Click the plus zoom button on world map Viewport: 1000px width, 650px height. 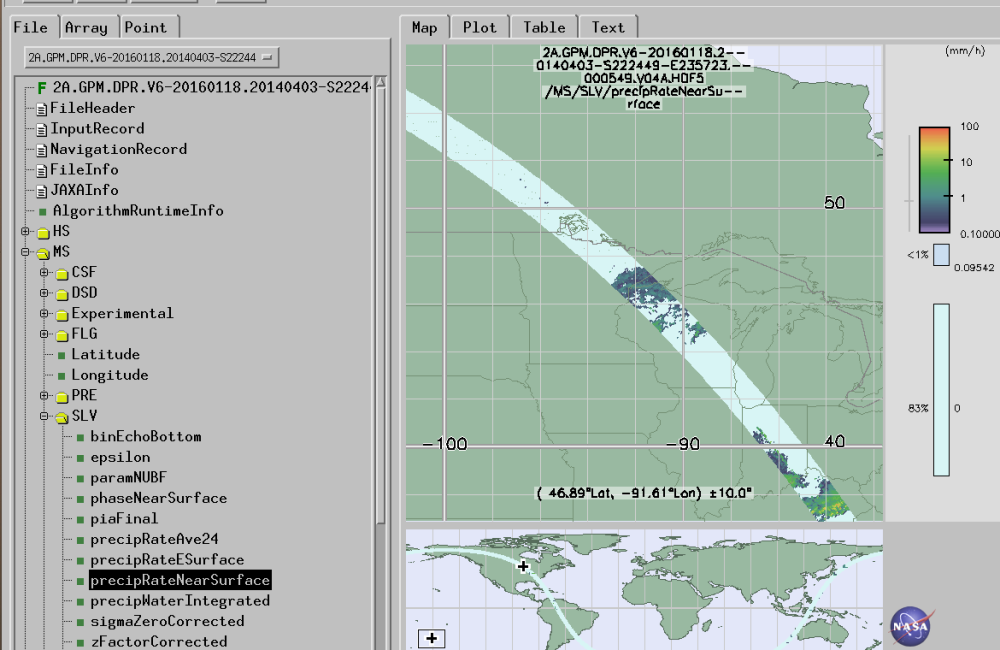pyautogui.click(x=431, y=638)
